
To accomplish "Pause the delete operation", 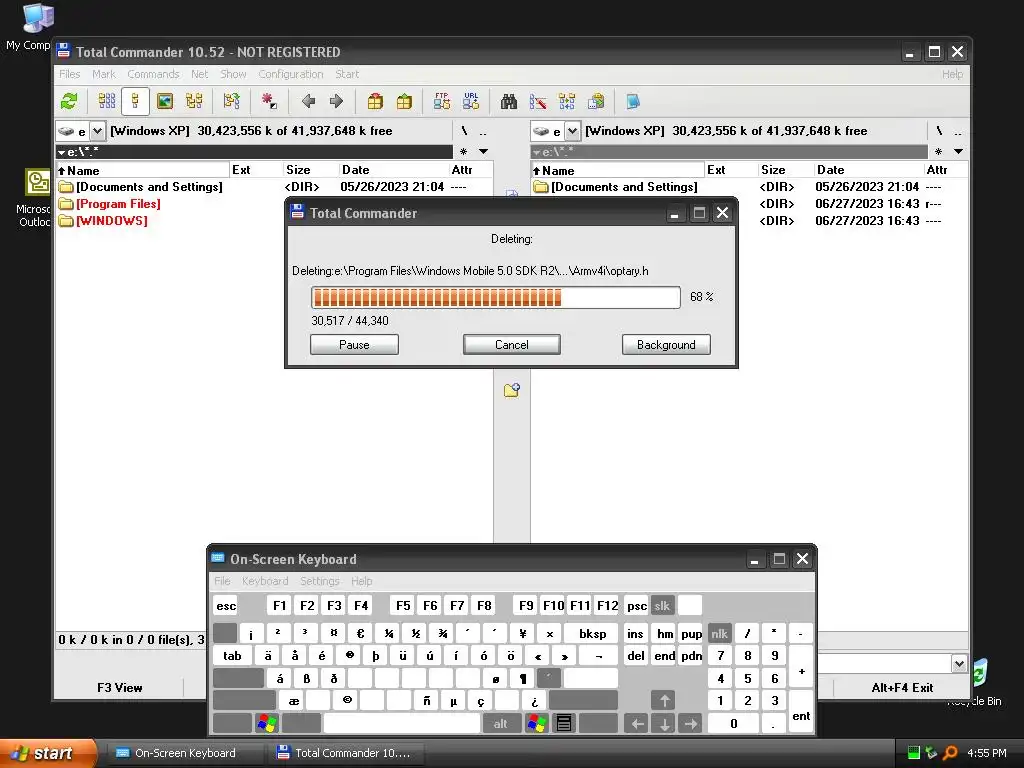I will [x=354, y=344].
